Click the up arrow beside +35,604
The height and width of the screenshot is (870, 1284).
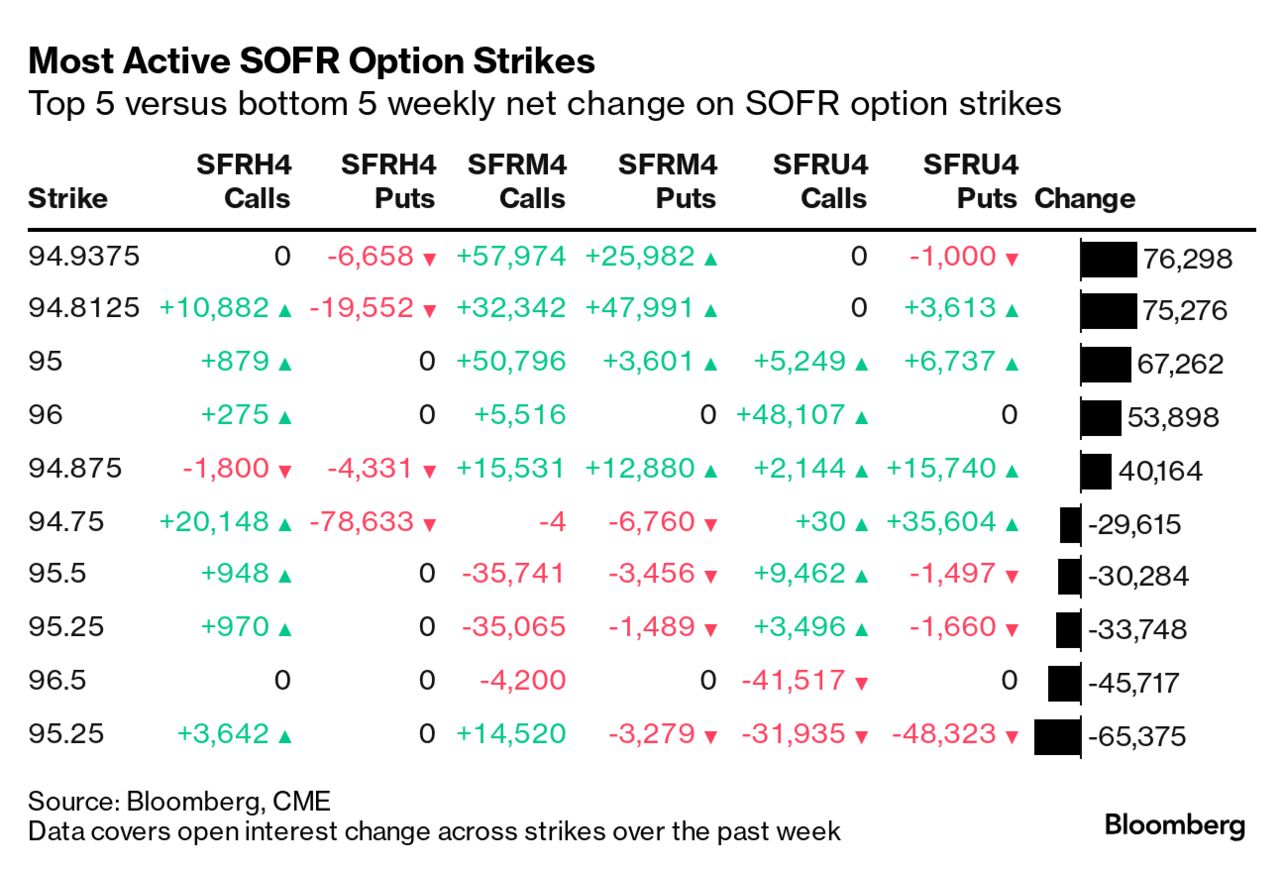pos(1011,524)
